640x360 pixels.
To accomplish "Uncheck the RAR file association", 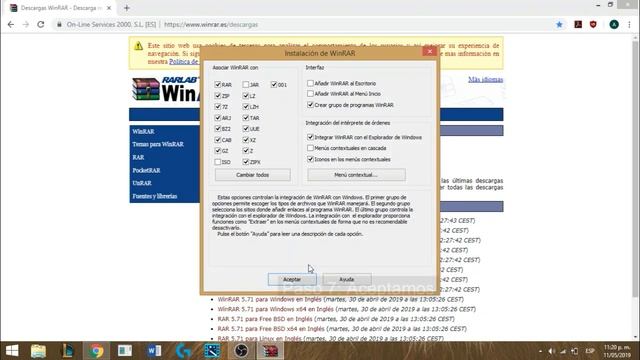I will (218, 84).
